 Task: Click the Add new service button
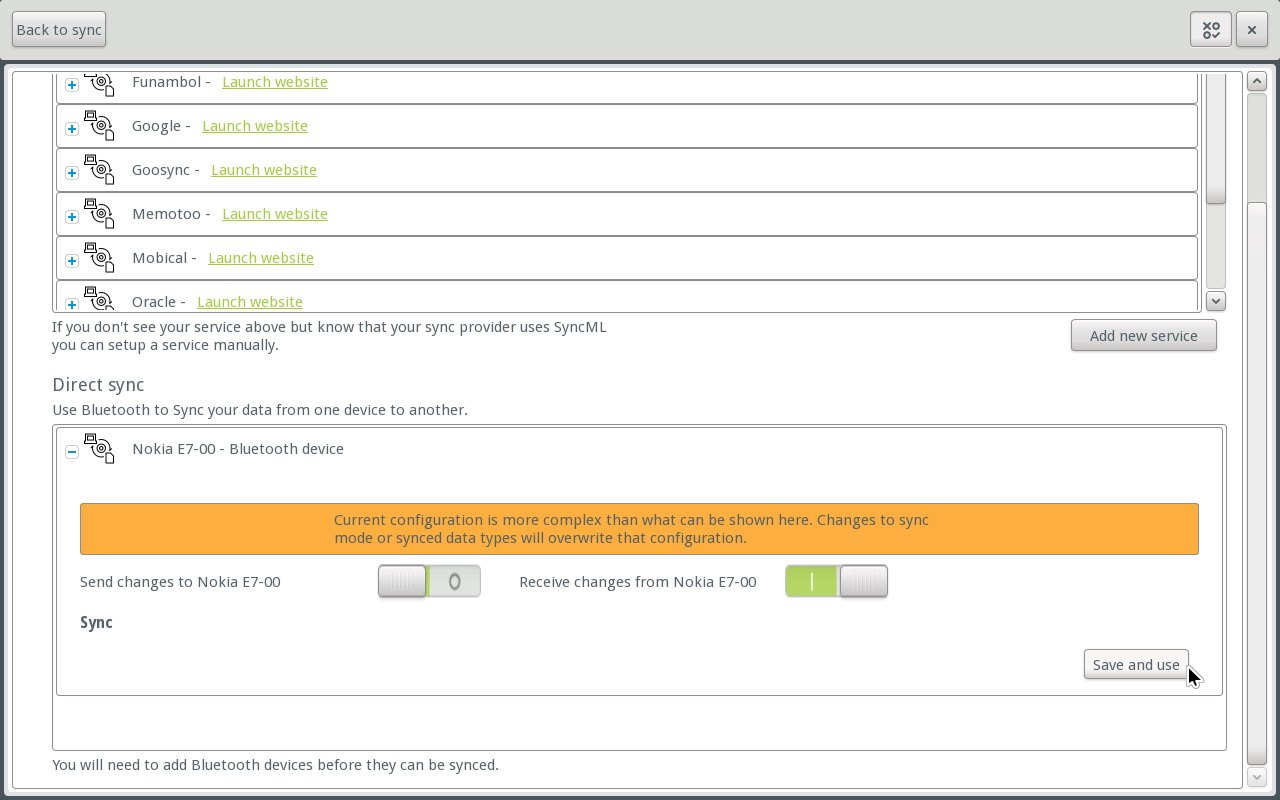[1143, 336]
